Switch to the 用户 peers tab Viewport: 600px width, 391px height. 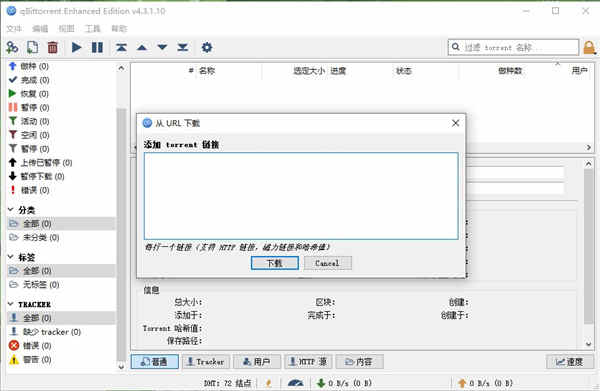tap(257, 362)
